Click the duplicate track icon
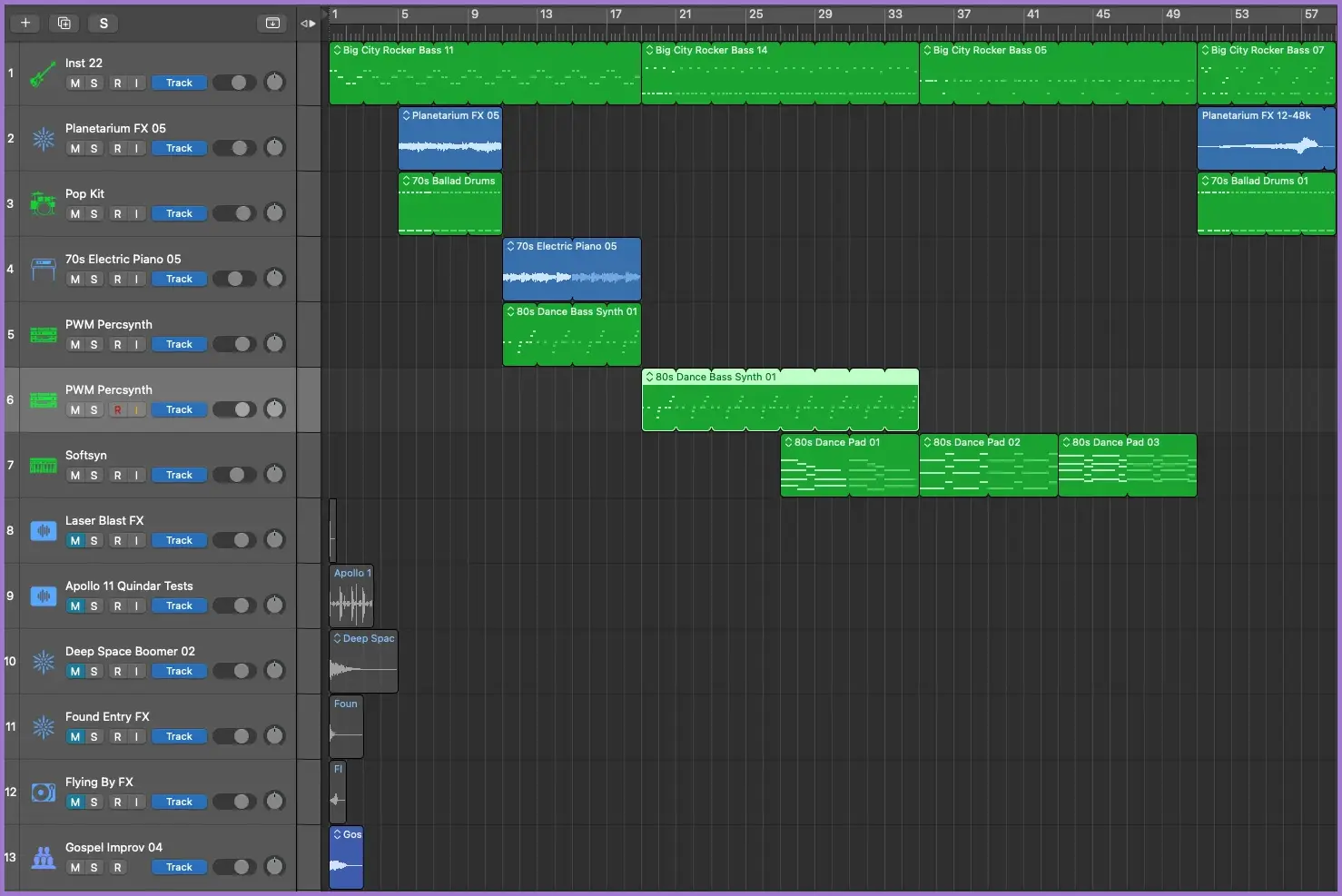 [64, 23]
